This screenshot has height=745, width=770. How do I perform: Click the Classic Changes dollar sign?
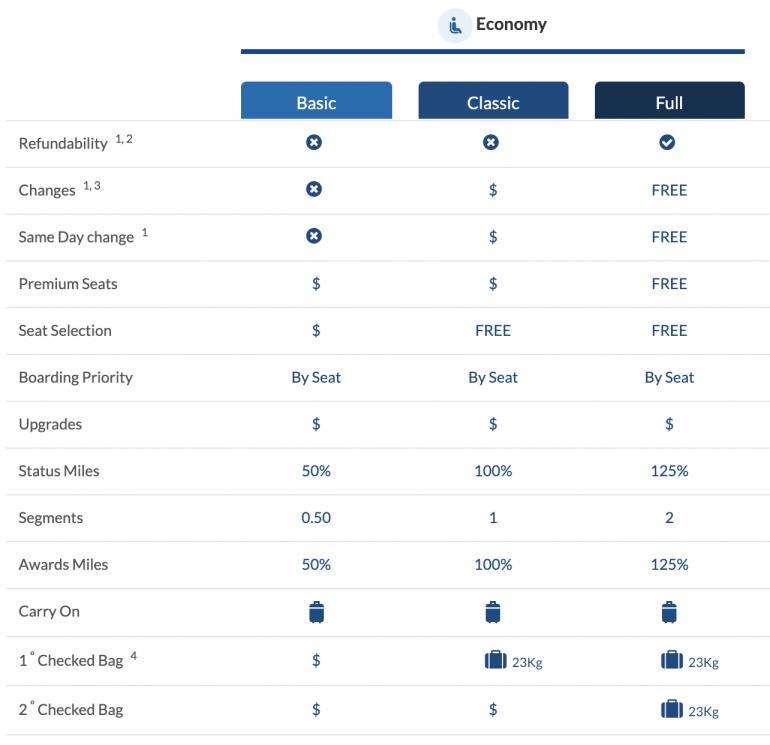tap(493, 190)
